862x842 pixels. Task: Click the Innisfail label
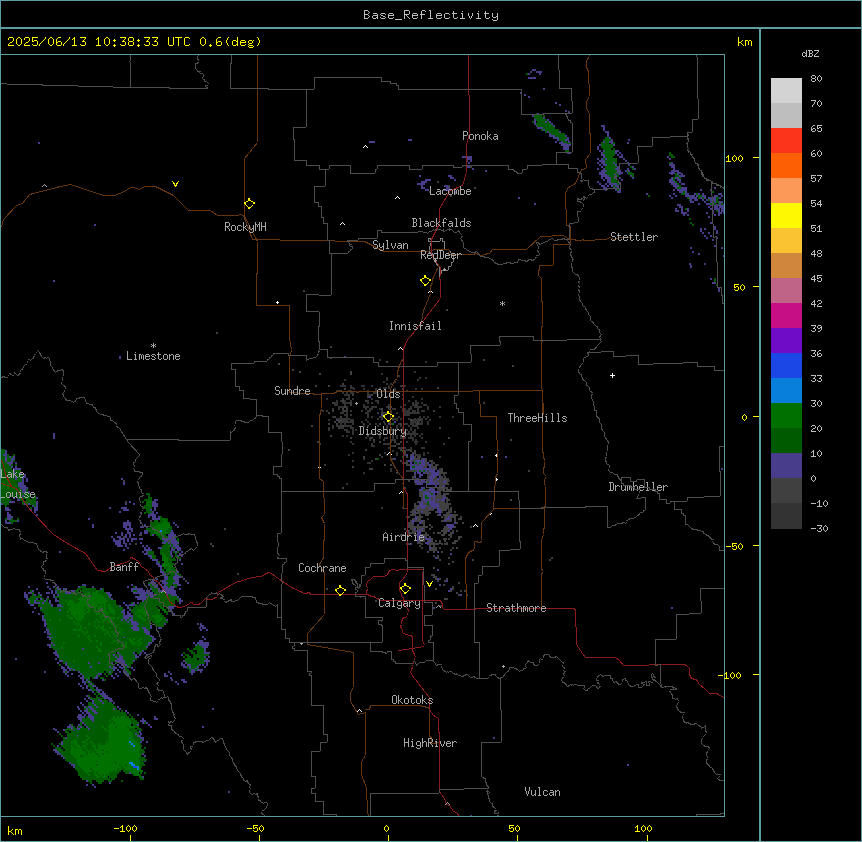pos(415,326)
